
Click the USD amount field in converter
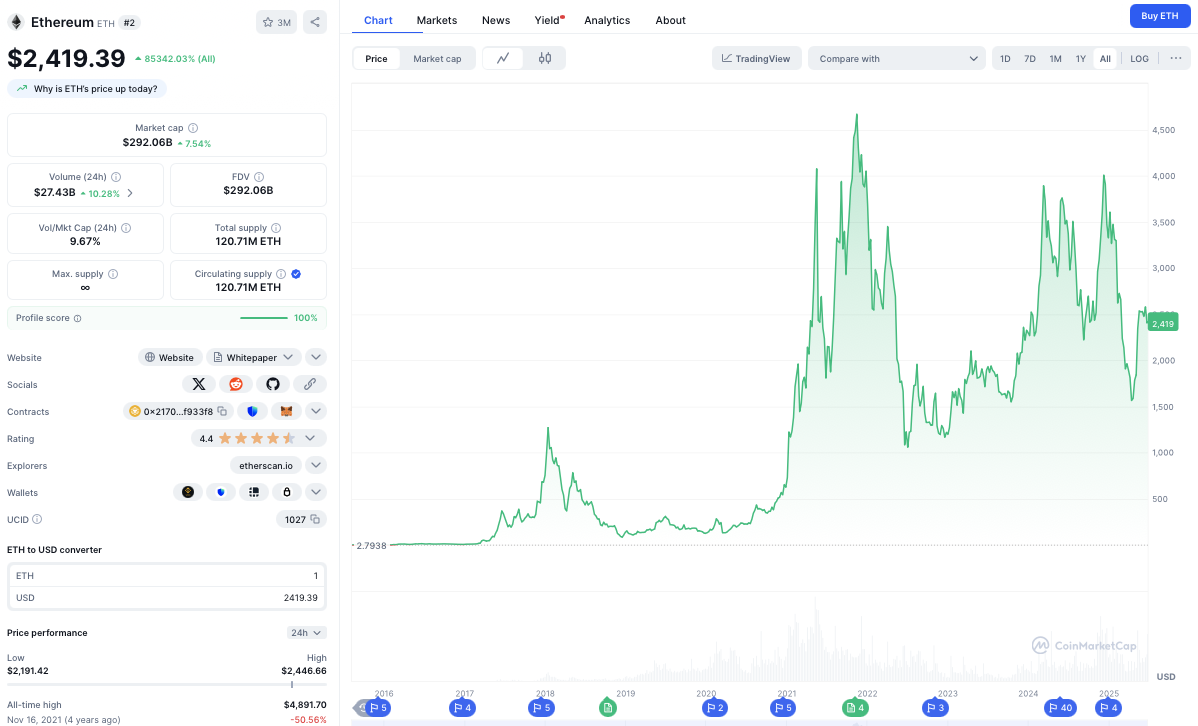pos(167,598)
